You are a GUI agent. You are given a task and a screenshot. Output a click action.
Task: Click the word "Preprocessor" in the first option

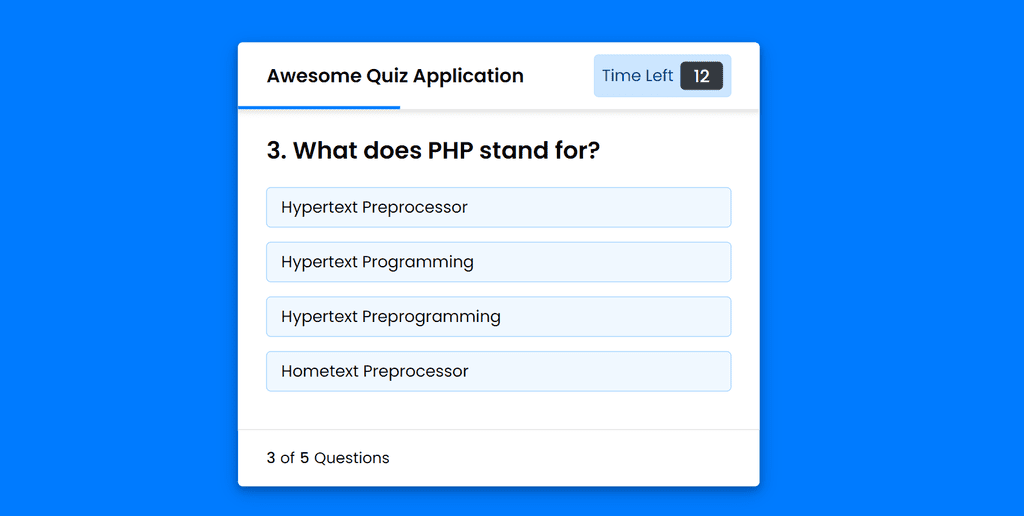tap(415, 207)
